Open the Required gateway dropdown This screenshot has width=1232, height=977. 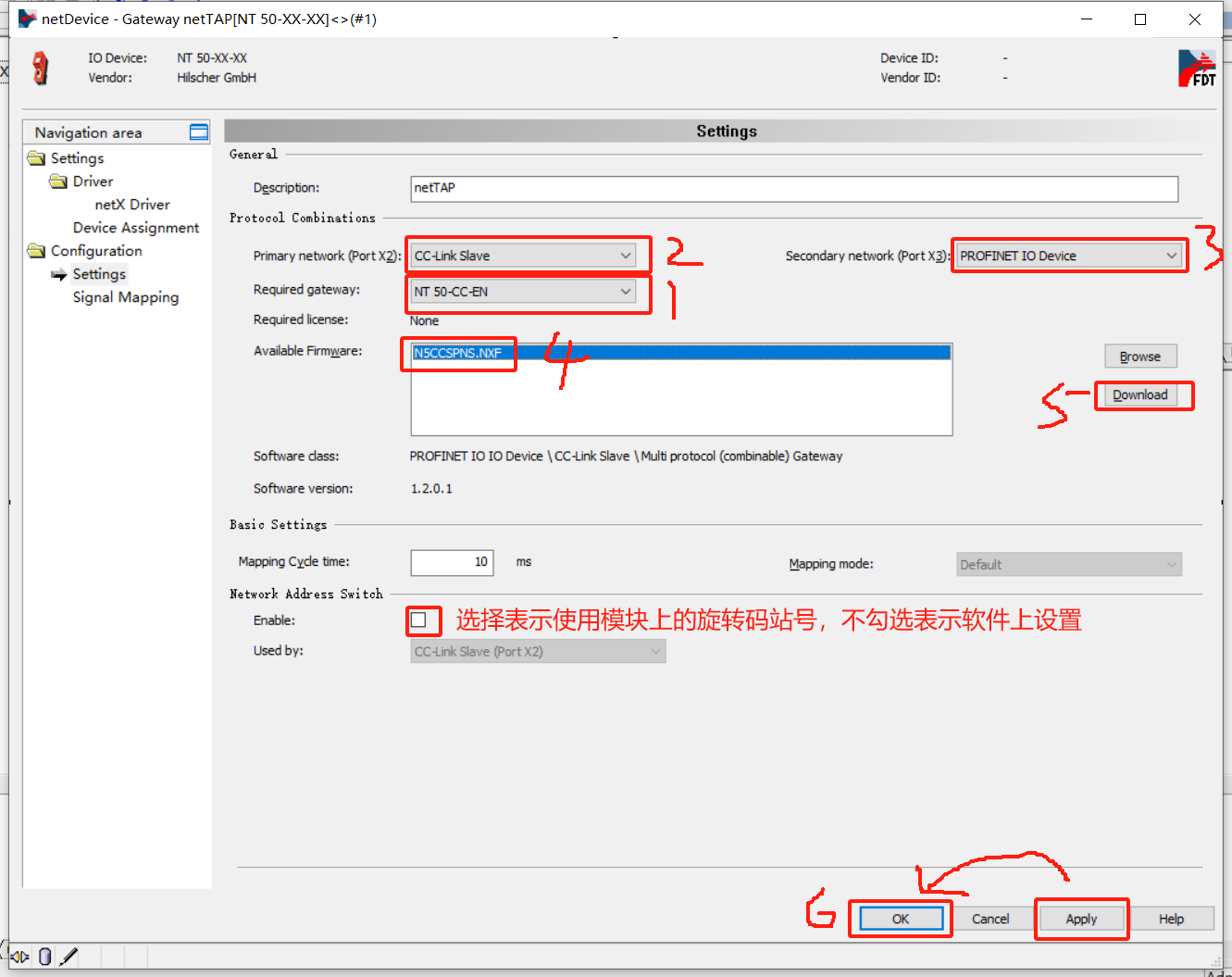pos(523,292)
